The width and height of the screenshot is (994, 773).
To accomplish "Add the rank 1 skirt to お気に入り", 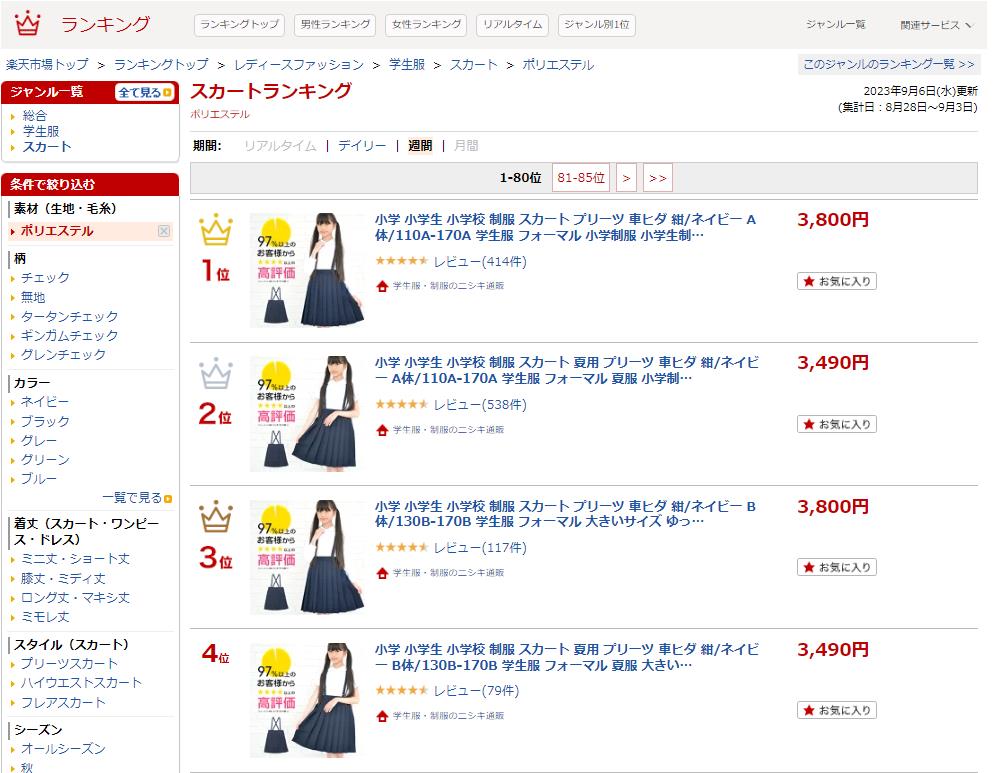I will pyautogui.click(x=836, y=282).
